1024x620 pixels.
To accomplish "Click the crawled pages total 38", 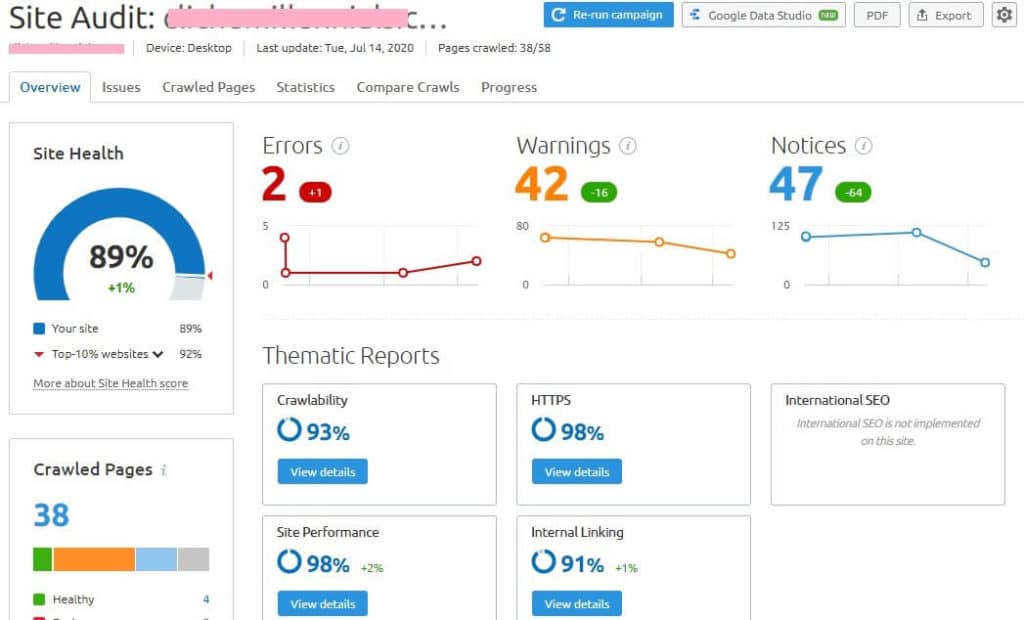I will (x=51, y=515).
